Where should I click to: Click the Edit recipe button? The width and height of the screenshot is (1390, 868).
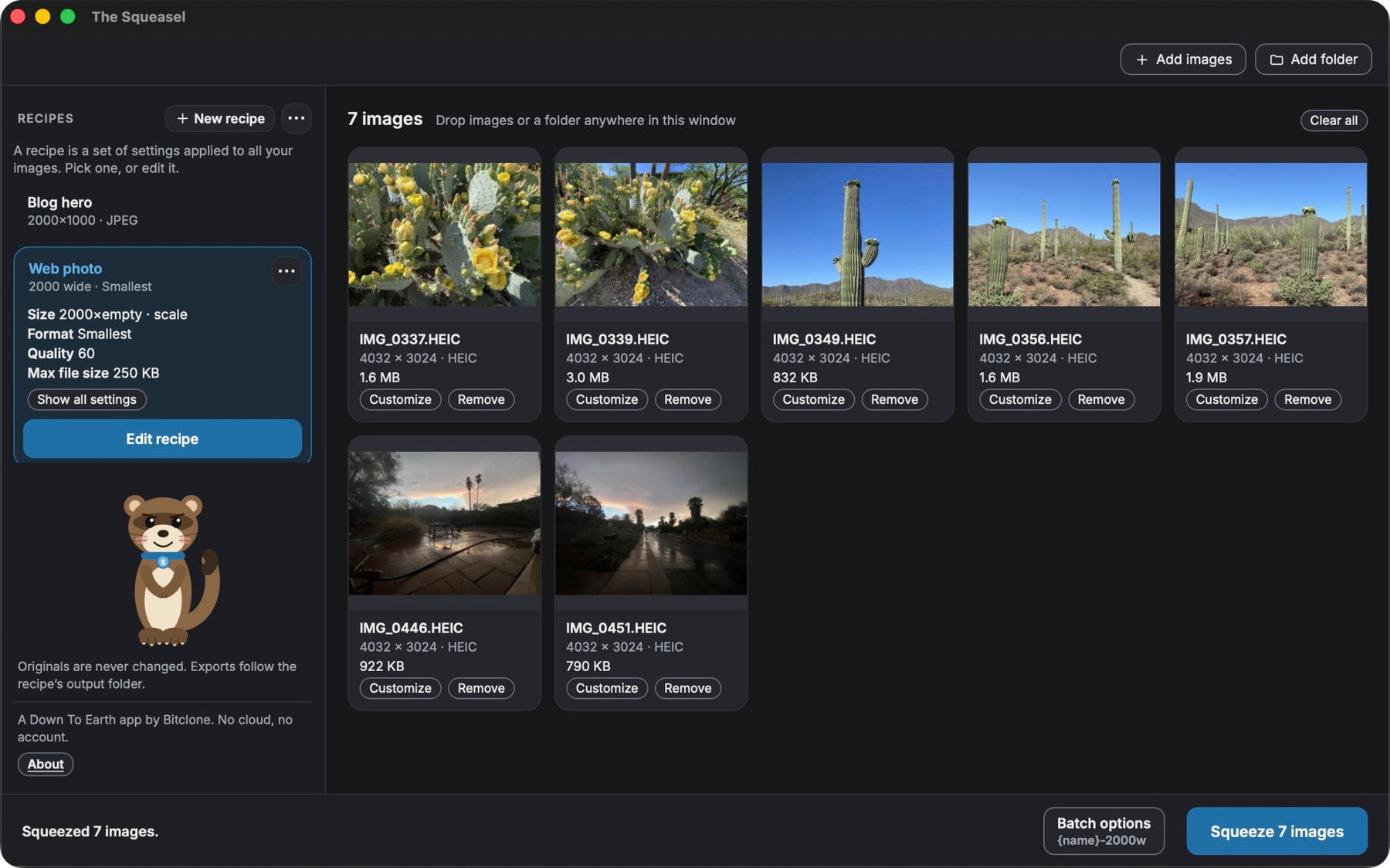[x=162, y=439]
